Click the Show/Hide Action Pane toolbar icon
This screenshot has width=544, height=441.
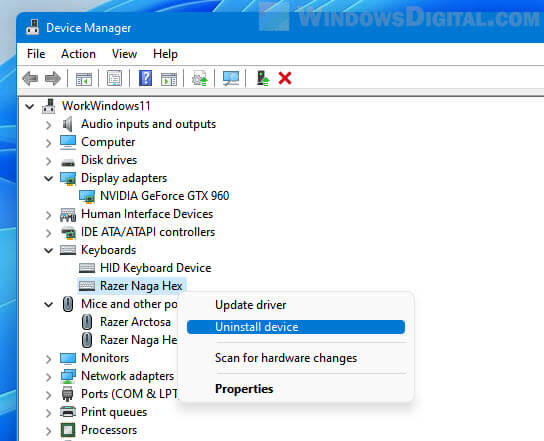(169, 79)
